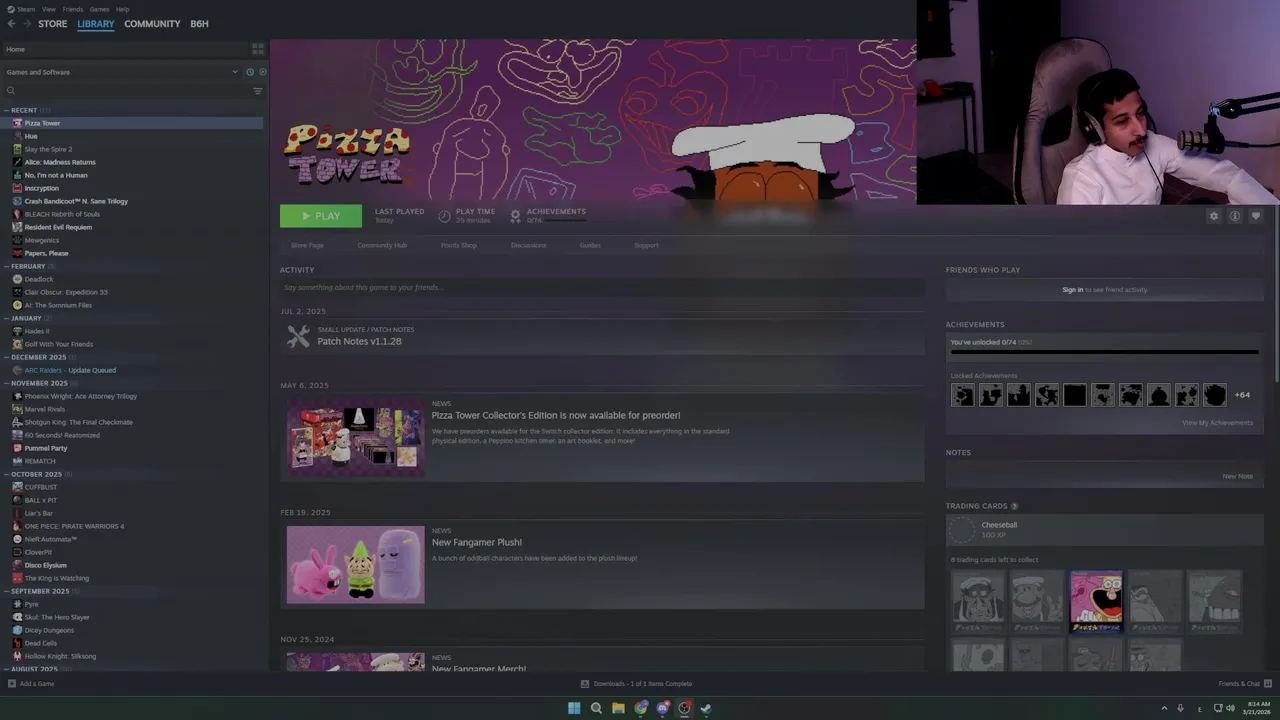
Task: Open the STORE tab
Action: (53, 24)
